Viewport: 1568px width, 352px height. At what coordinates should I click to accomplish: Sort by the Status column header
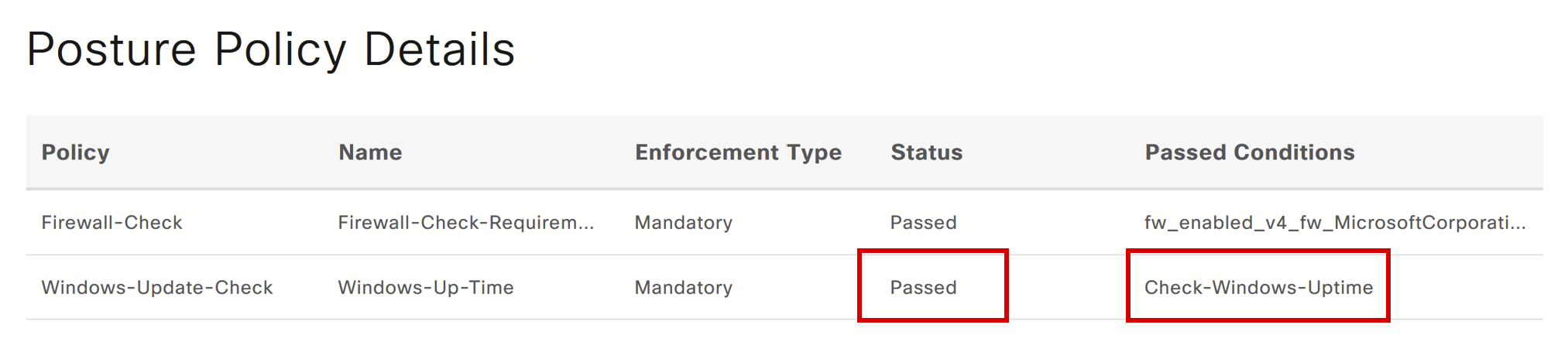926,152
